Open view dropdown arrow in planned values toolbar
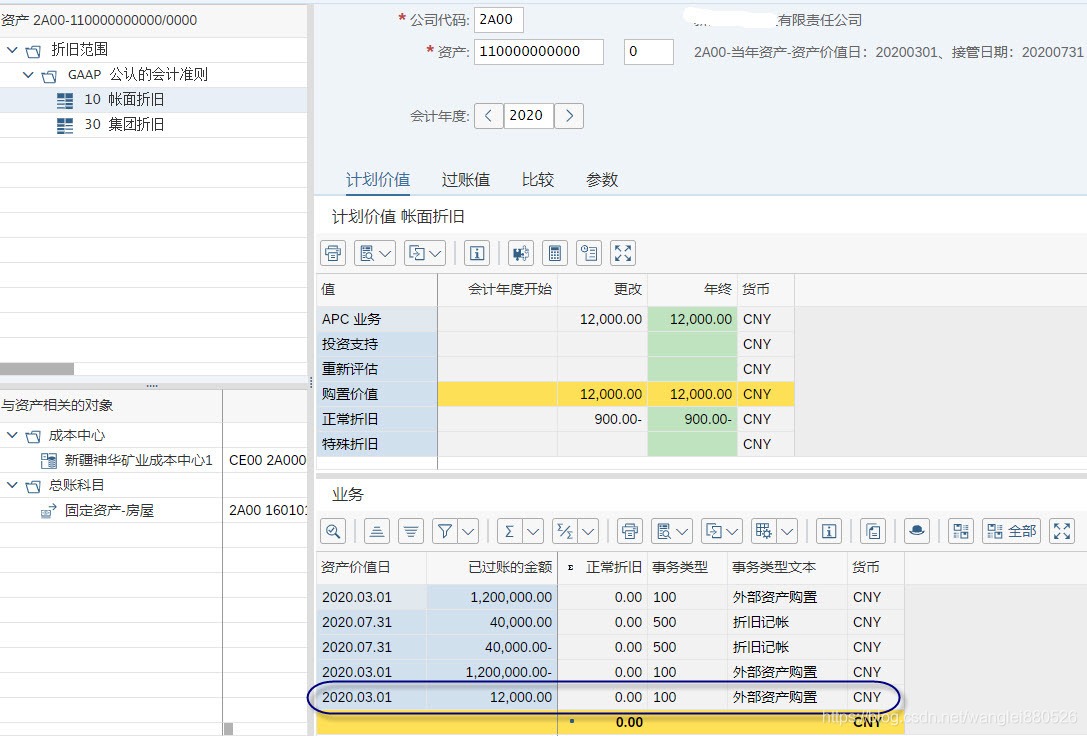The height and width of the screenshot is (736, 1087). click(x=386, y=254)
